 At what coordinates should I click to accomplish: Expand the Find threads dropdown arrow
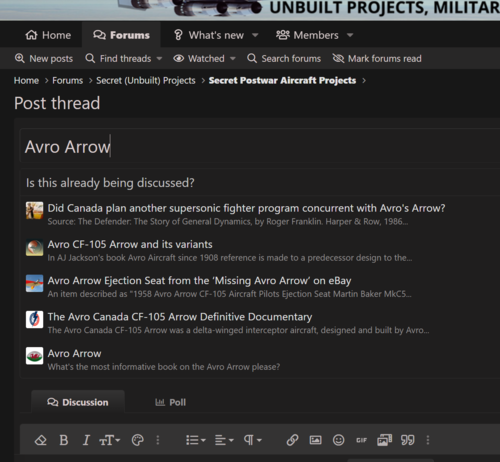[x=159, y=59]
